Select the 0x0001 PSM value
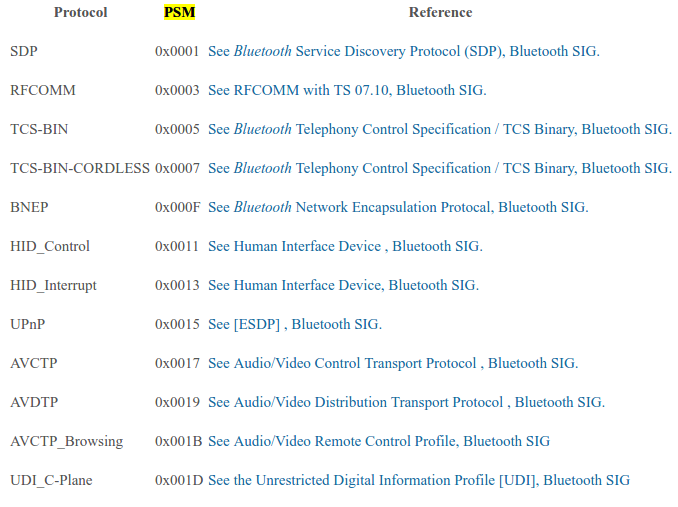This screenshot has height=507, width=678. pyautogui.click(x=177, y=51)
